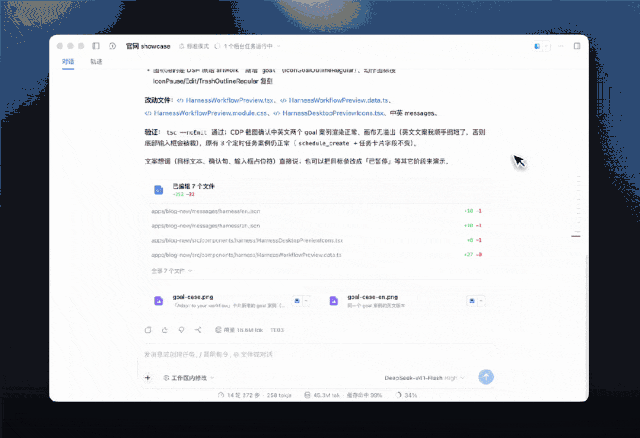The image size is (640, 438).
Task: Click the message input field
Action: (318, 354)
